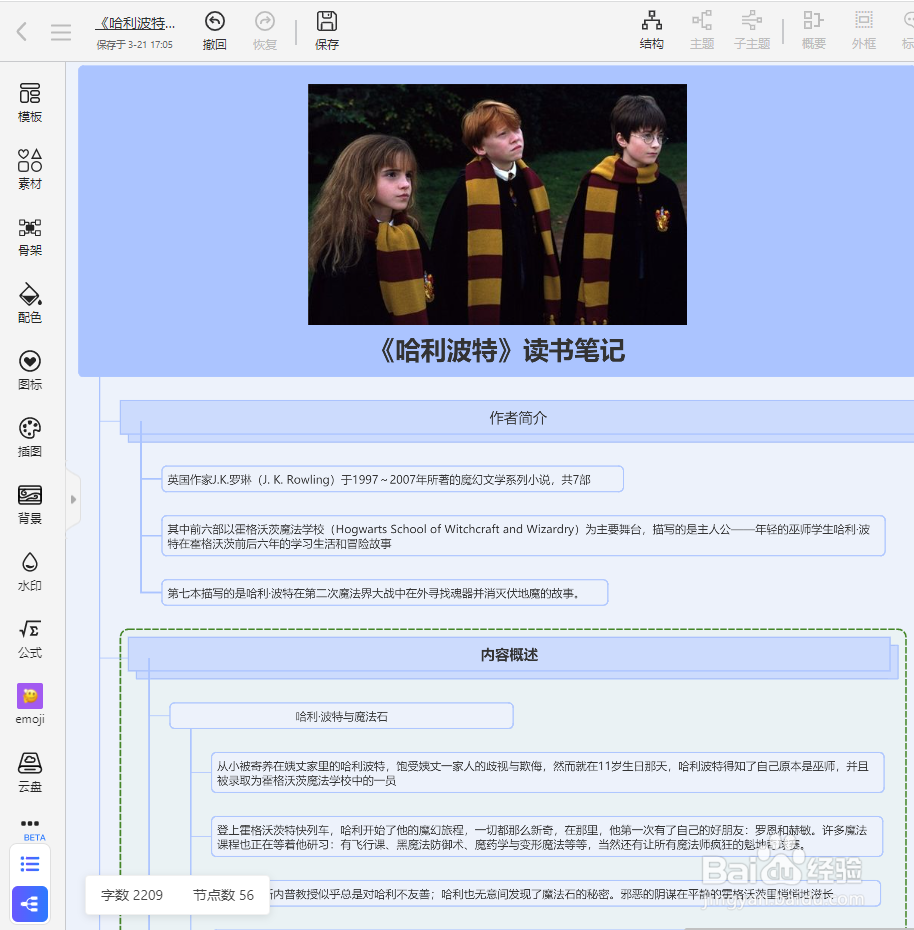Viewport: 914px width, 930px height.
Task: Redo with the 恢复 button
Action: [265, 31]
